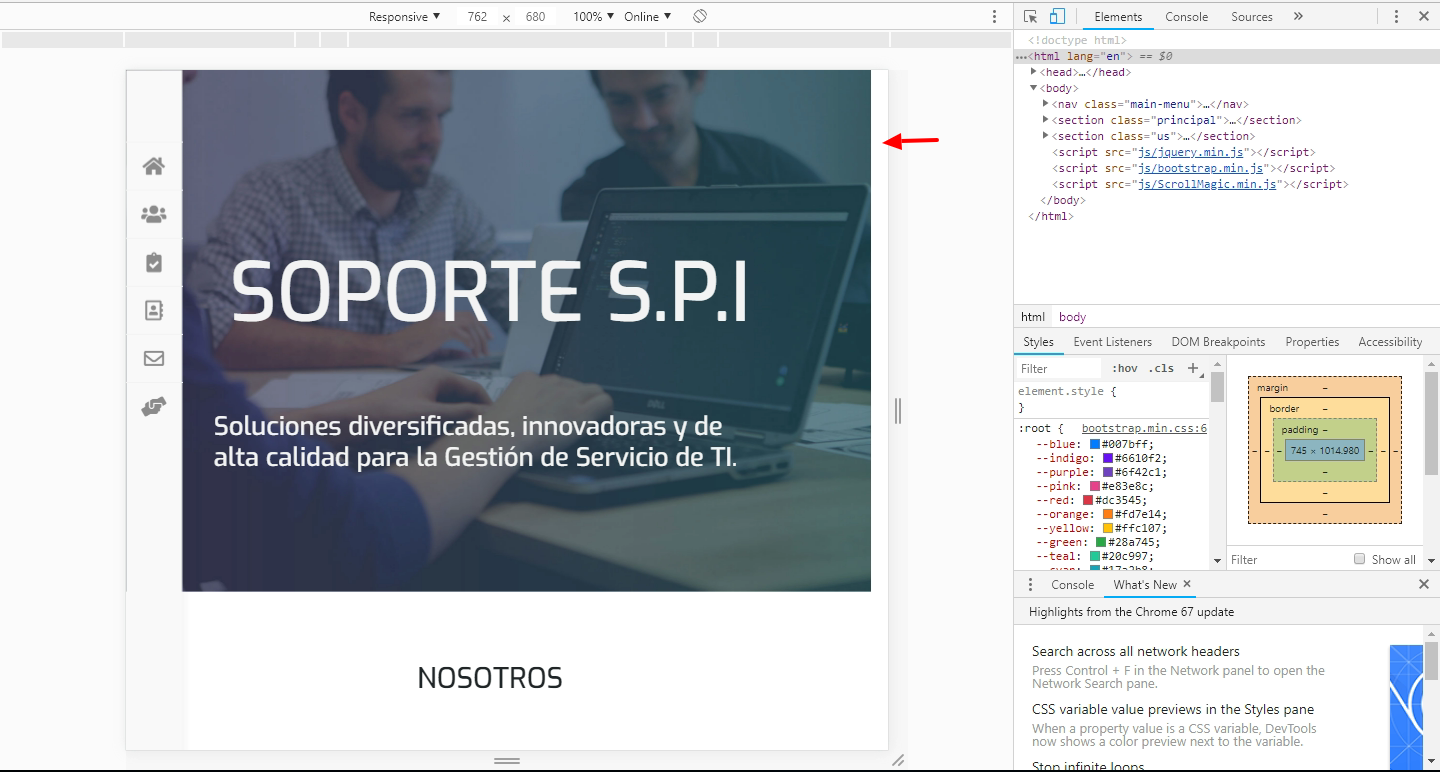Open the --green color swatch #28a745
Viewport: 1440px width, 772px height.
point(1101,542)
